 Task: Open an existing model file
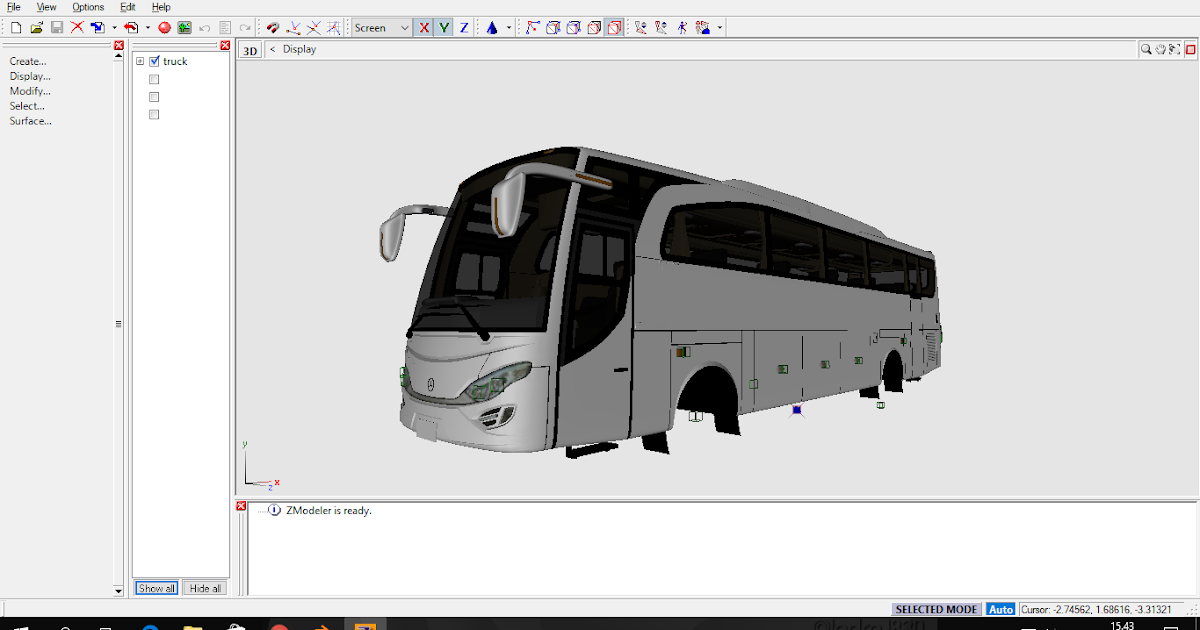point(37,28)
